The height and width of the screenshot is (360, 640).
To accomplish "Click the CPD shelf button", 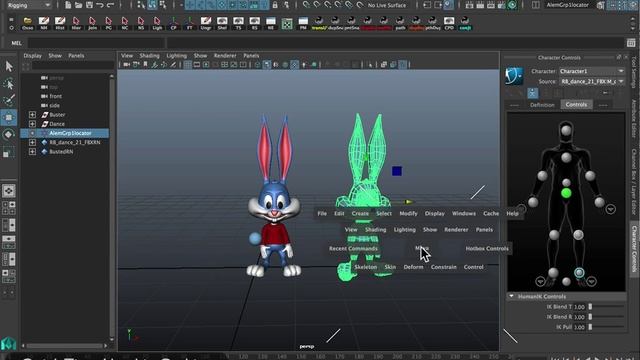I will (x=449, y=23).
